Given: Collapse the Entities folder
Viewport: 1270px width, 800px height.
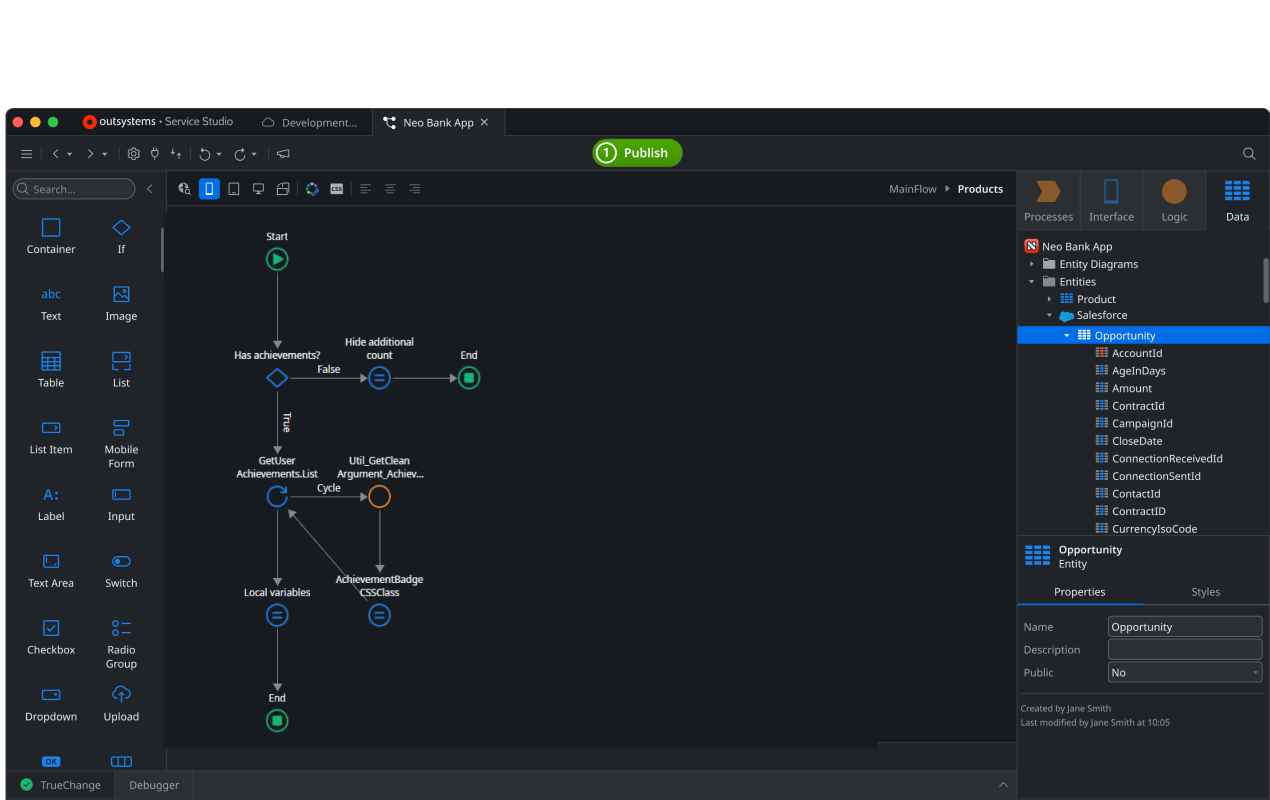Looking at the screenshot, I should [x=1032, y=282].
